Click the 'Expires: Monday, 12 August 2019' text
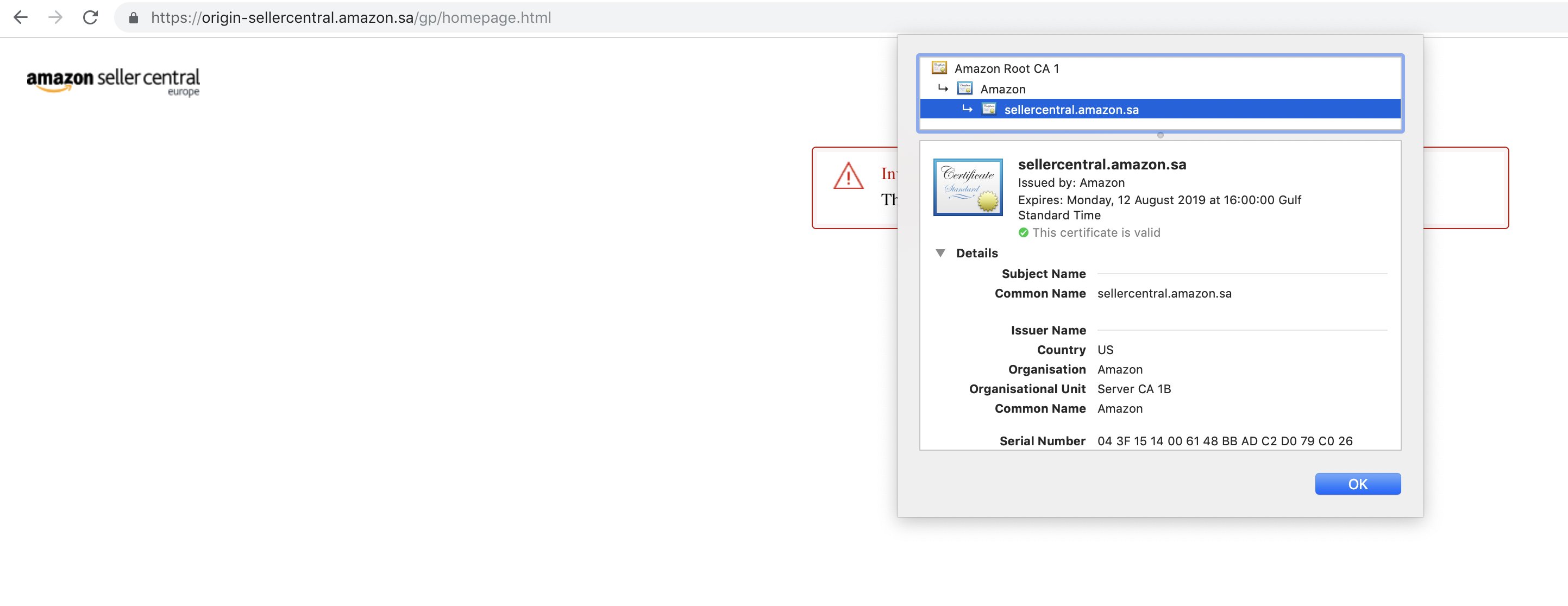This screenshot has width=1568, height=606. tap(1159, 207)
